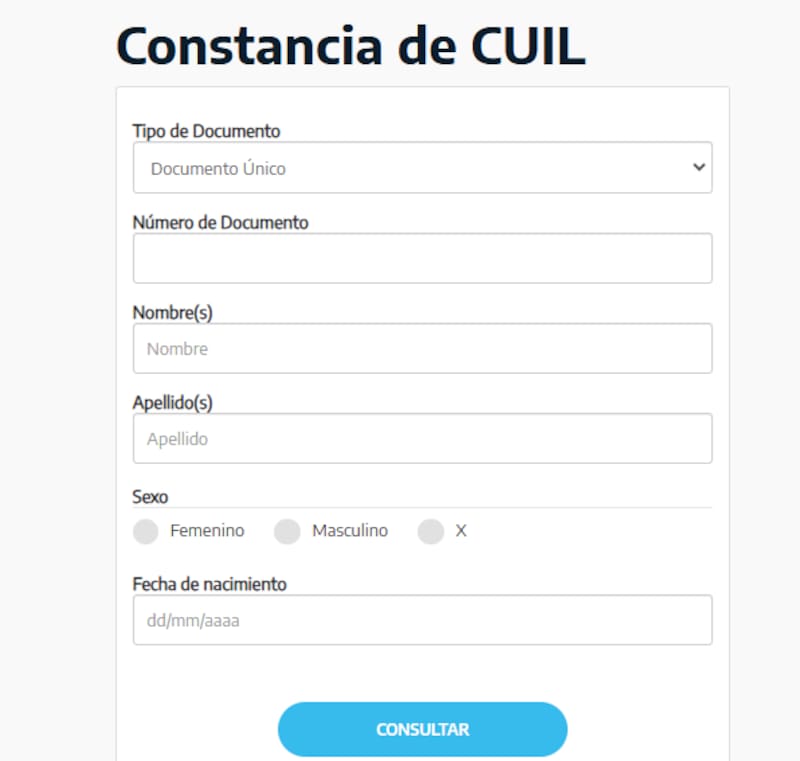Viewport: 800px width, 761px height.
Task: Click the Femenino option text label
Action: pyautogui.click(x=205, y=531)
